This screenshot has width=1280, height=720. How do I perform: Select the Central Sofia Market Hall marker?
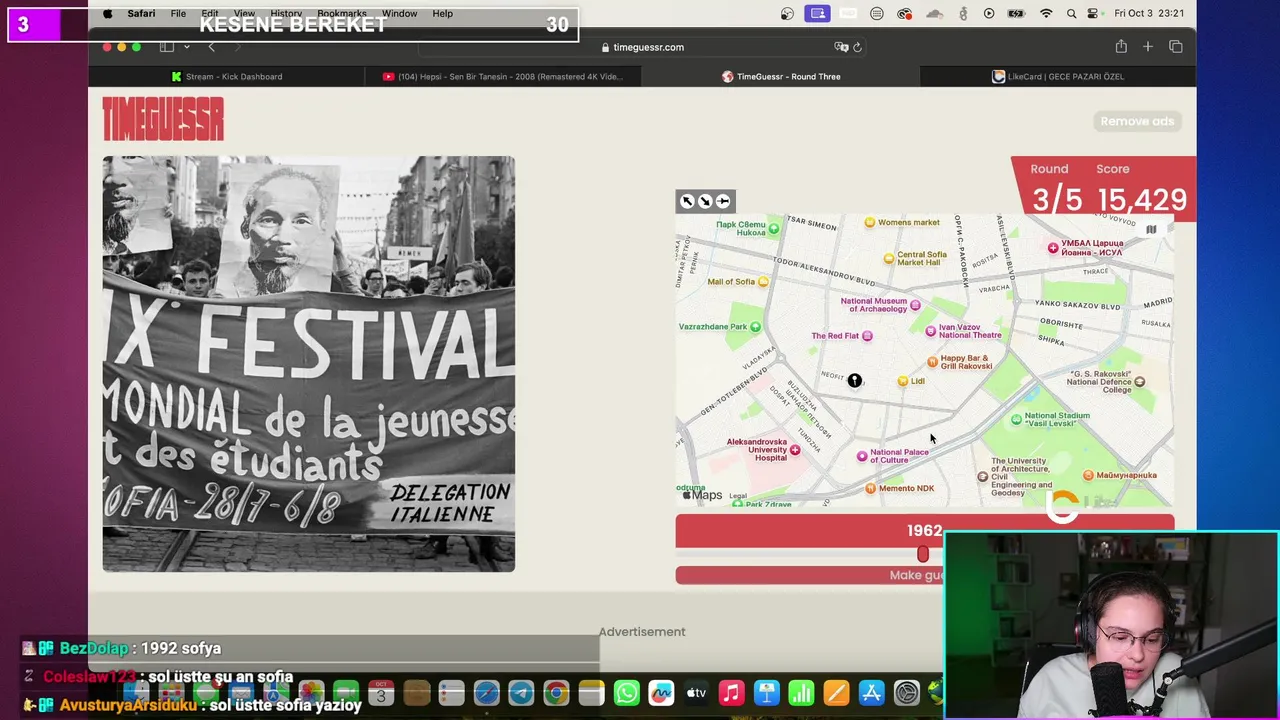(x=889, y=258)
